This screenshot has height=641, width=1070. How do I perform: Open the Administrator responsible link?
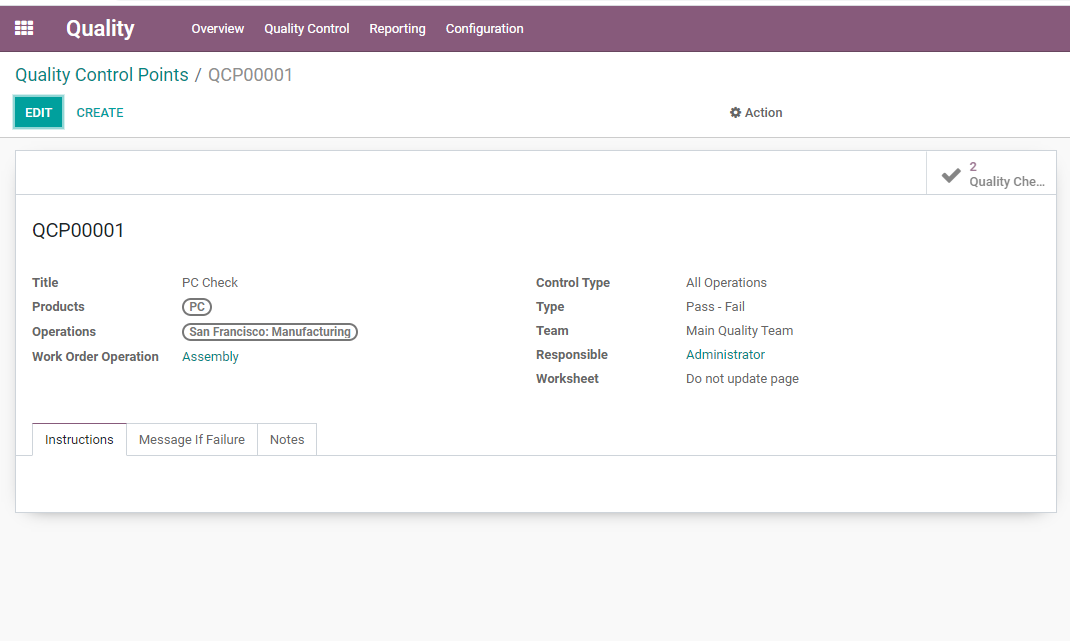pos(725,354)
